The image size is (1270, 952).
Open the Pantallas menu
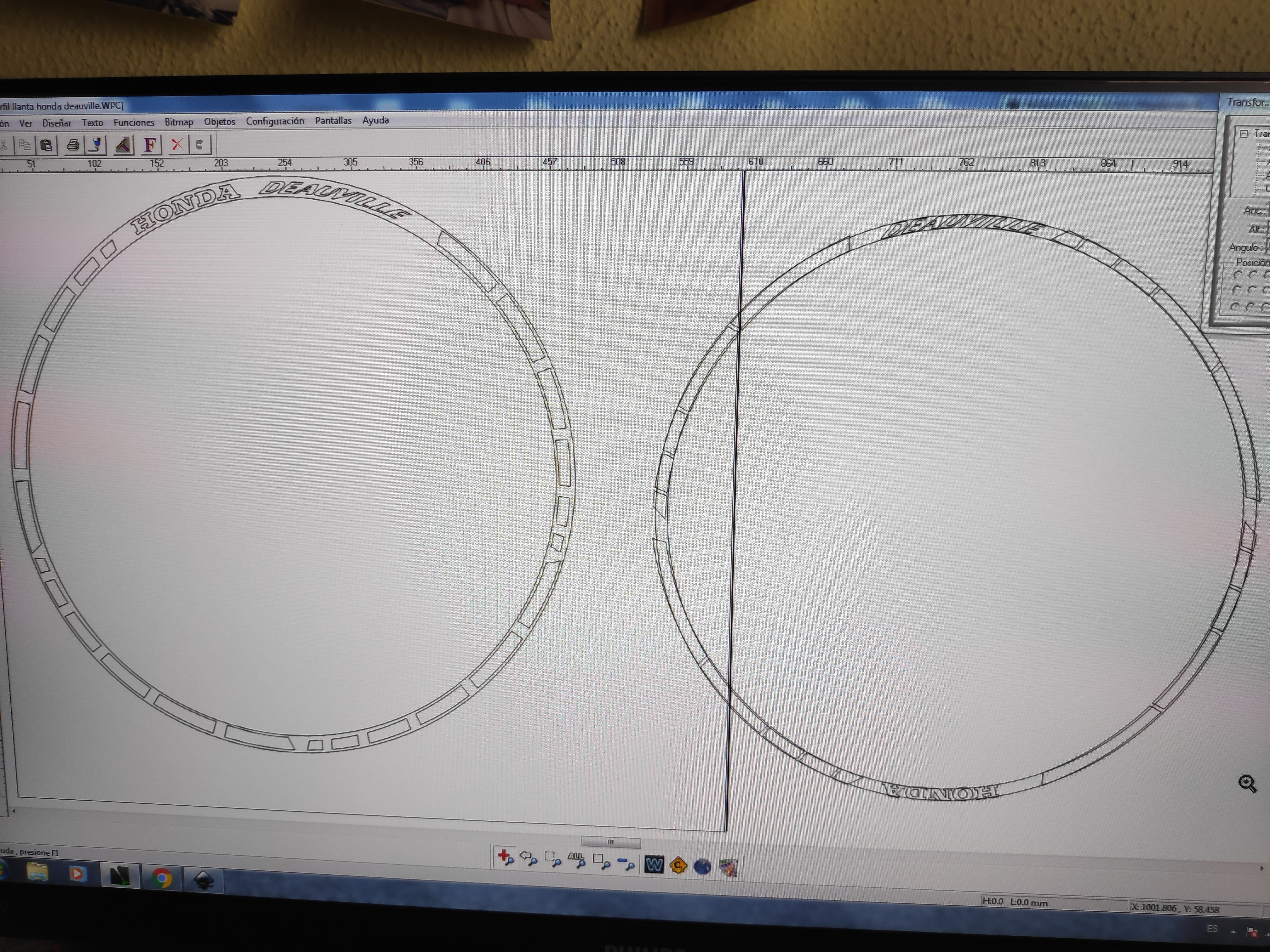tap(333, 121)
